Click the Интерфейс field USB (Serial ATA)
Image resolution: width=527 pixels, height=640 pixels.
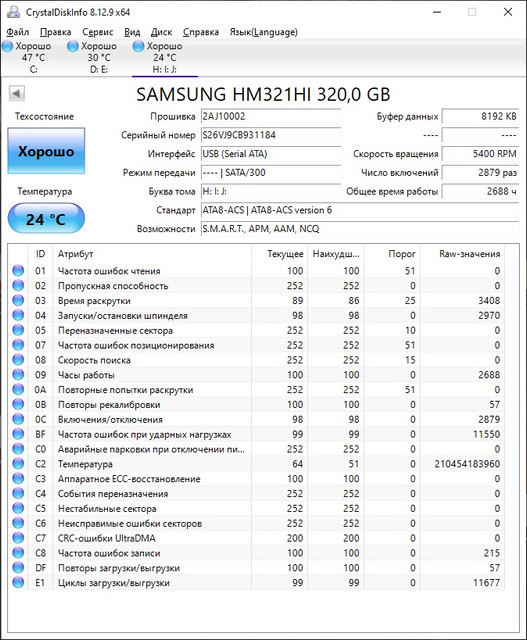point(271,154)
